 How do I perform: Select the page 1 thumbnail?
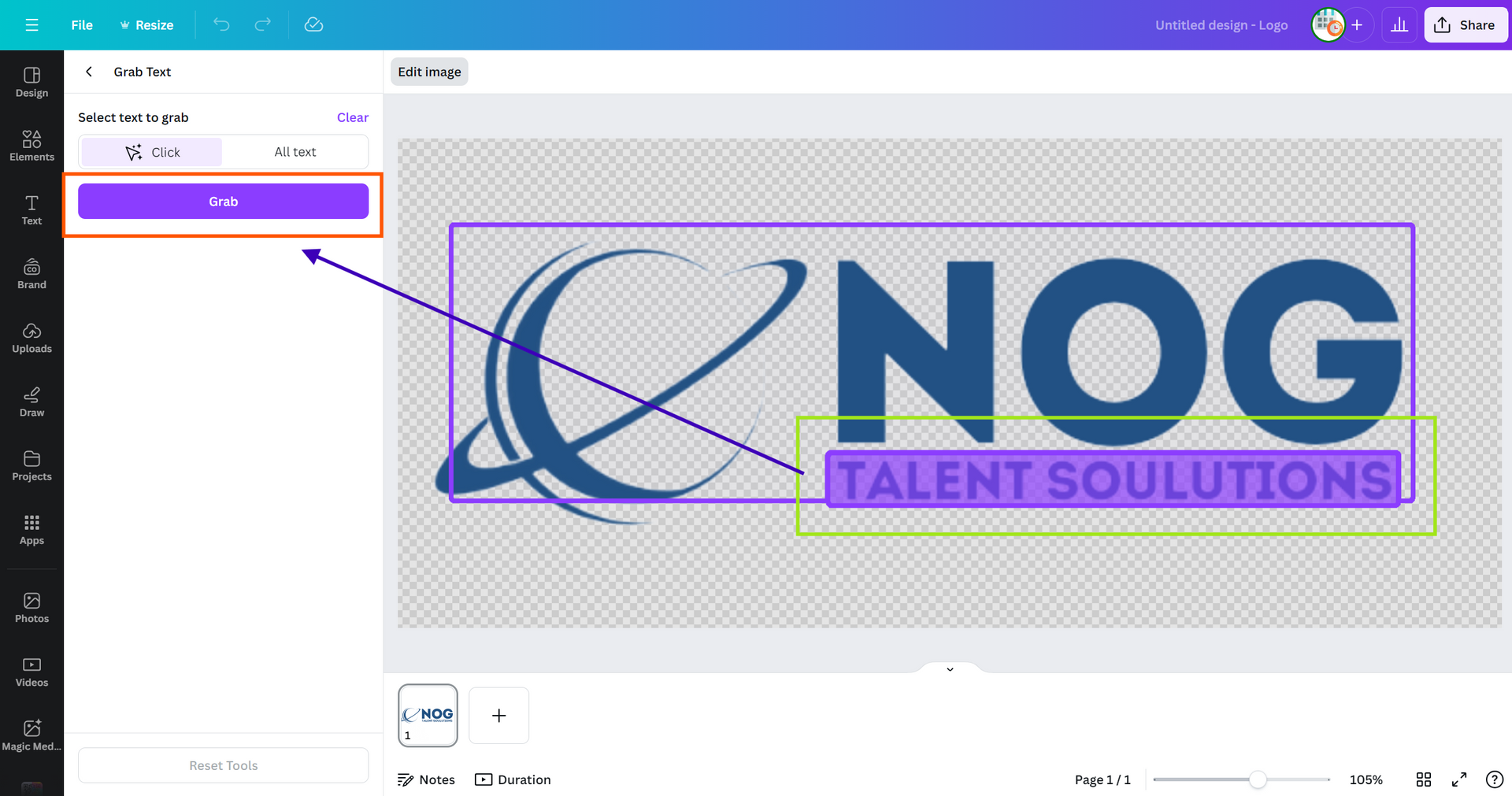tap(428, 715)
